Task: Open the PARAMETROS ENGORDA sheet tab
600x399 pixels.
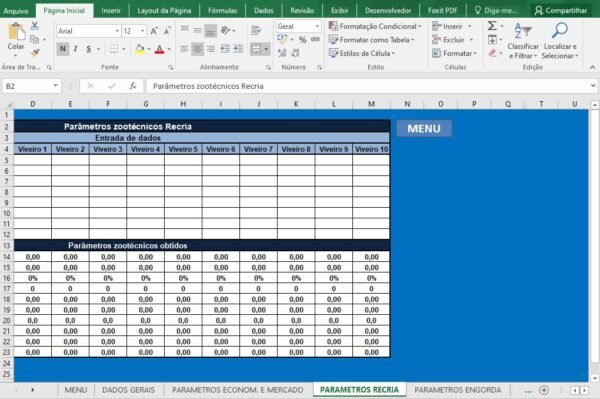Action: [x=458, y=390]
